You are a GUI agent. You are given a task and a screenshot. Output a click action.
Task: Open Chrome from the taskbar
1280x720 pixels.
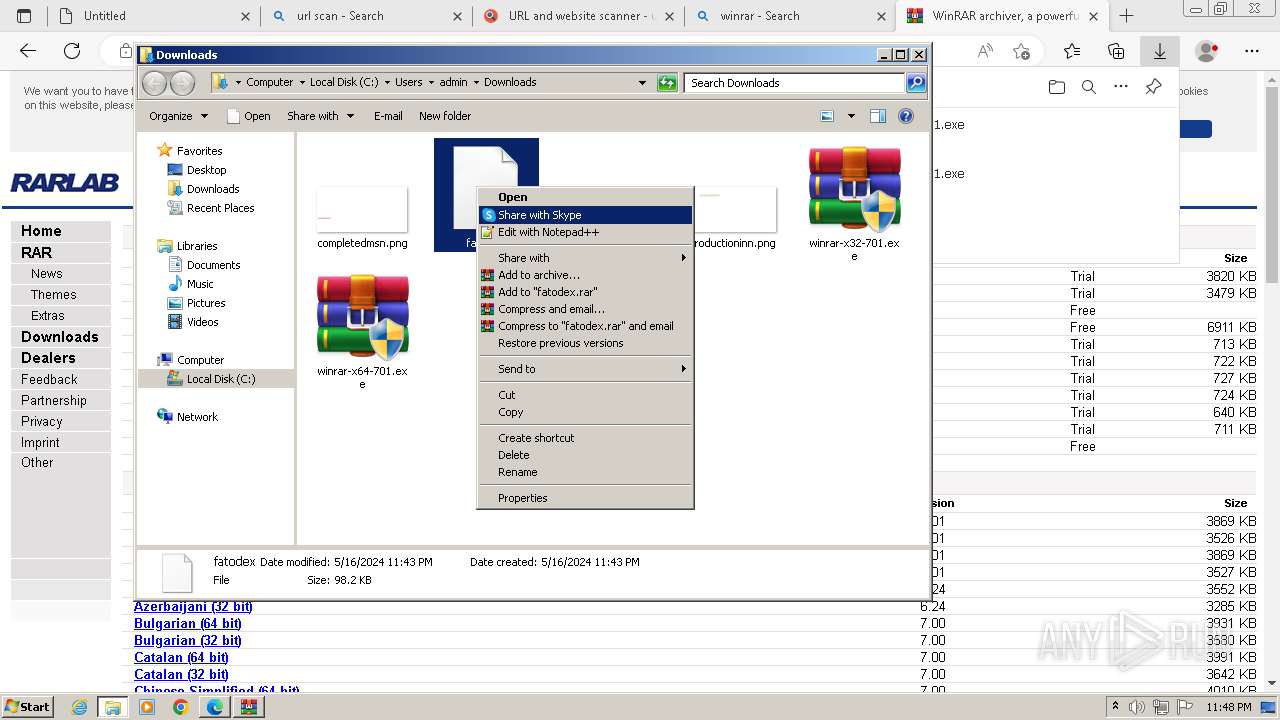coord(180,707)
